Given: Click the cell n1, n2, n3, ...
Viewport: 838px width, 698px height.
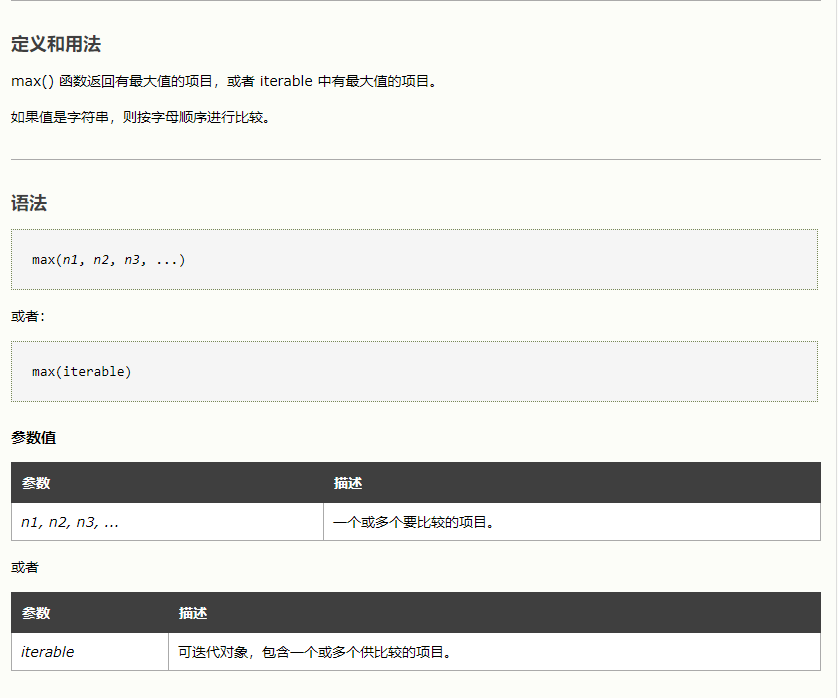Looking at the screenshot, I should click(x=167, y=522).
